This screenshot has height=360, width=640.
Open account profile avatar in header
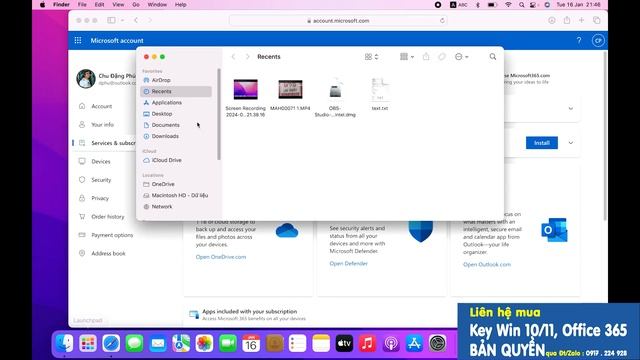pyautogui.click(x=598, y=40)
